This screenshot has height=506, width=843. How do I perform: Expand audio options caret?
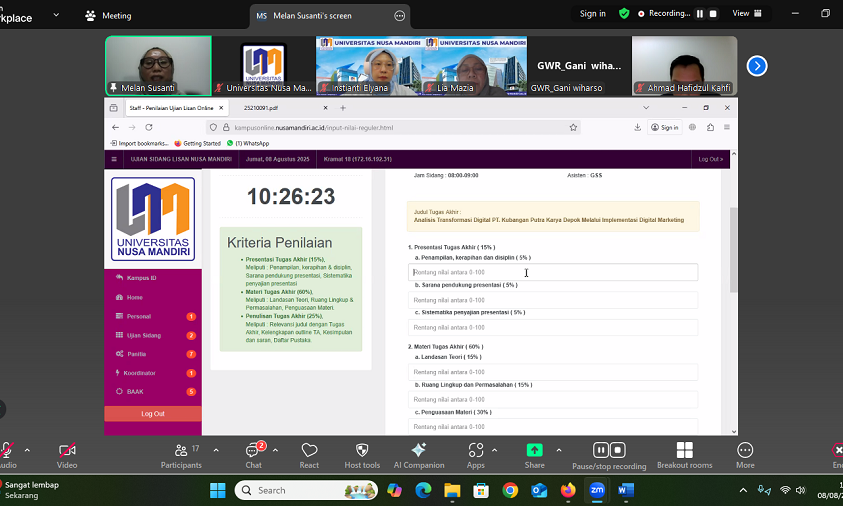coord(27,450)
